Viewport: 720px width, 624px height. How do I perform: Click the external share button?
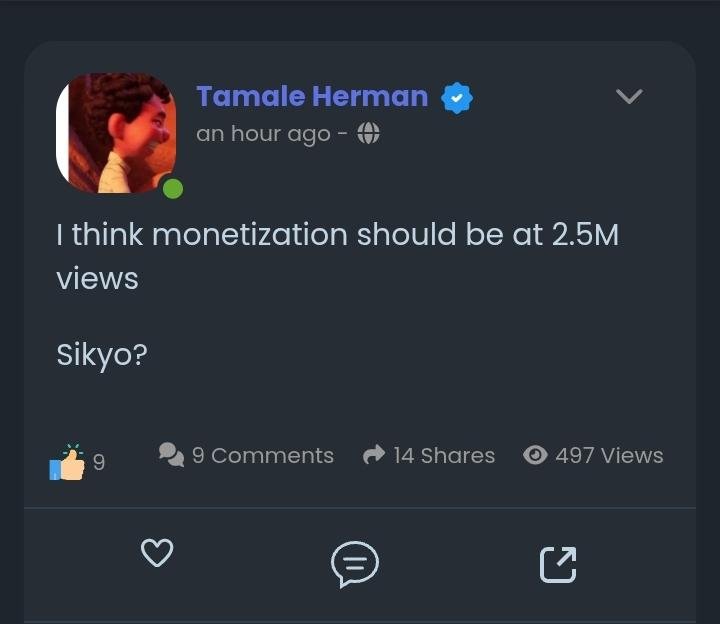[x=558, y=565]
